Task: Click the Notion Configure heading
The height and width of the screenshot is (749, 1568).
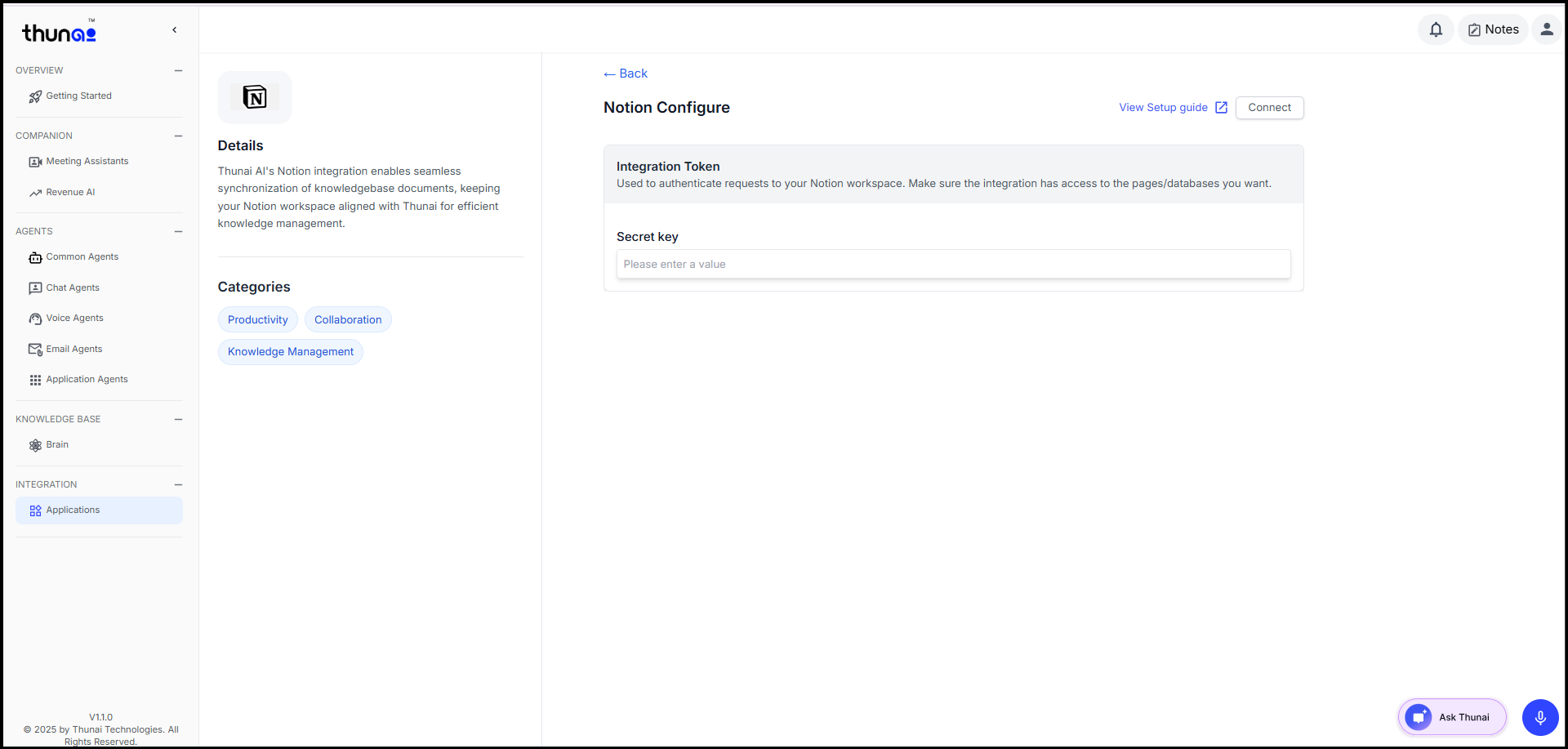Action: click(666, 108)
